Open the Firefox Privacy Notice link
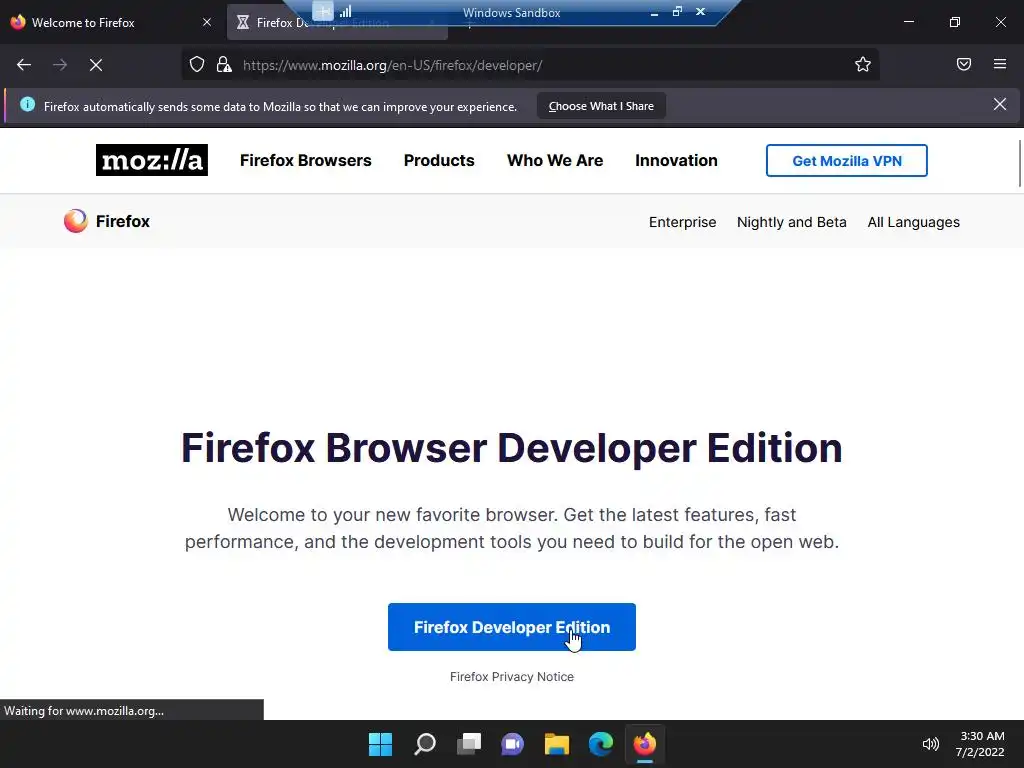1024x768 pixels. click(x=511, y=677)
